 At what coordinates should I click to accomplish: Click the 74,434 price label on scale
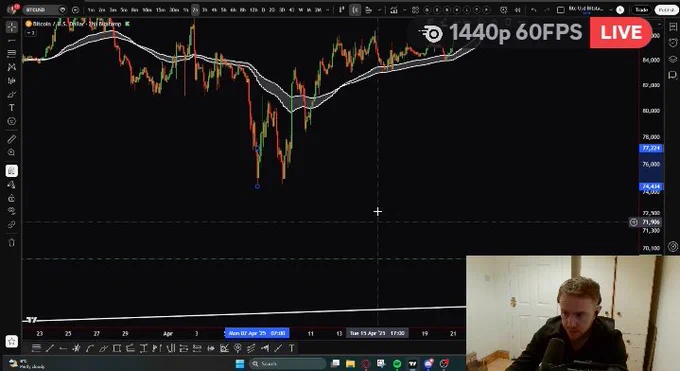click(x=651, y=186)
